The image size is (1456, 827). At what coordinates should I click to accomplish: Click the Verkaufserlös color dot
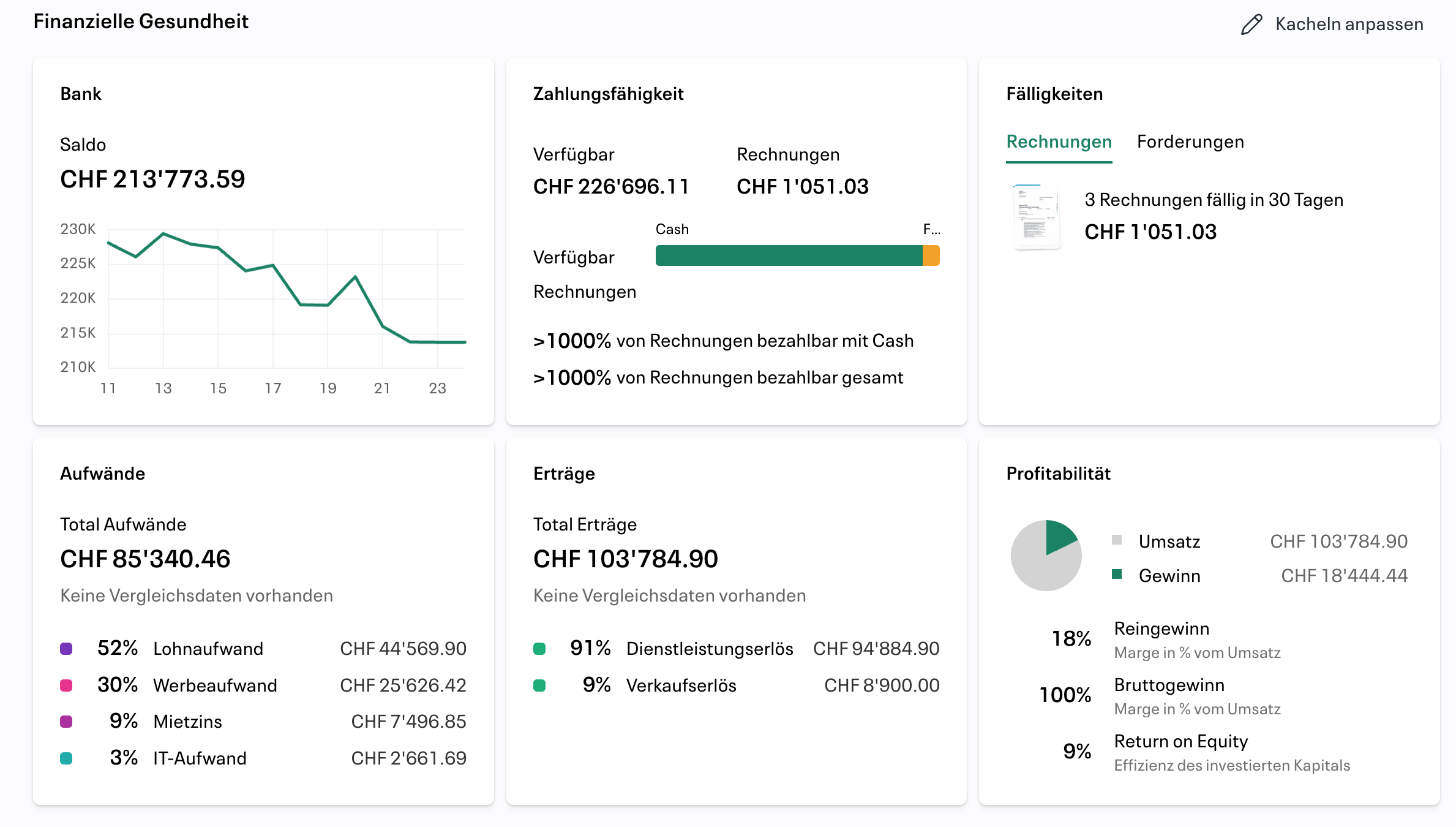coord(540,685)
